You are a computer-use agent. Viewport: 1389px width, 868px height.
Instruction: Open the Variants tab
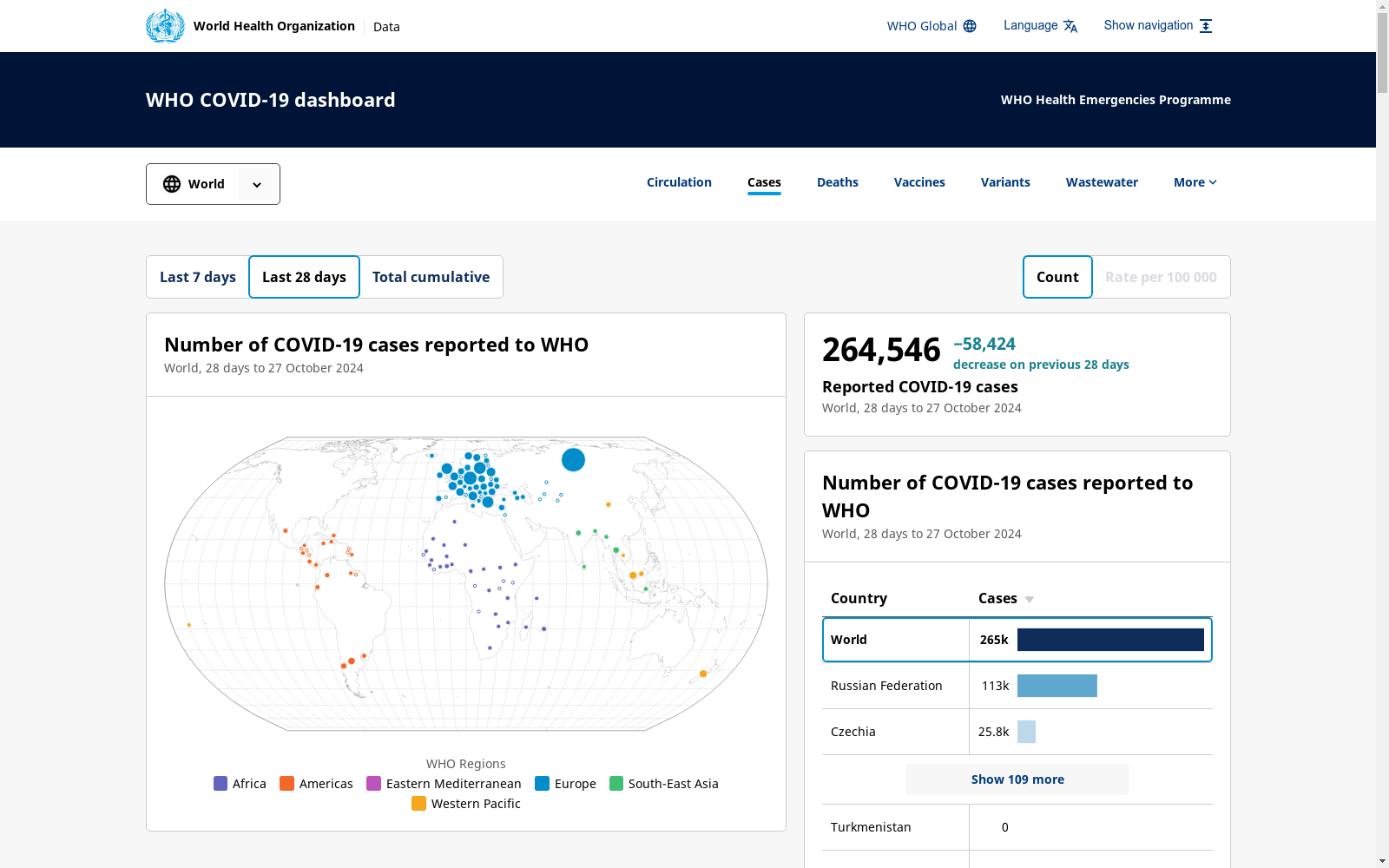point(1005,182)
